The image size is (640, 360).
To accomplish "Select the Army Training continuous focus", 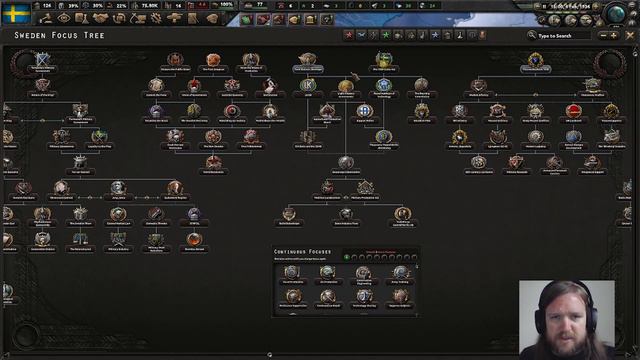I will (x=400, y=275).
